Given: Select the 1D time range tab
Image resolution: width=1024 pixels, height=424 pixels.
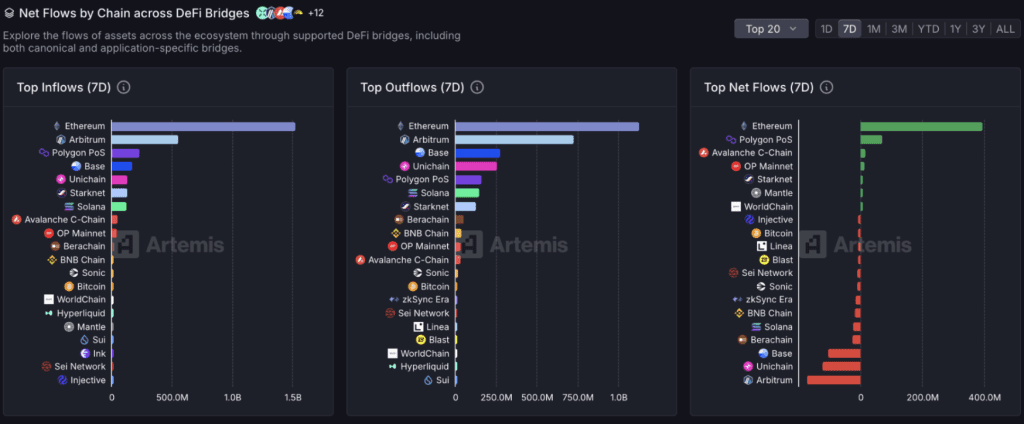Looking at the screenshot, I should click(826, 29).
